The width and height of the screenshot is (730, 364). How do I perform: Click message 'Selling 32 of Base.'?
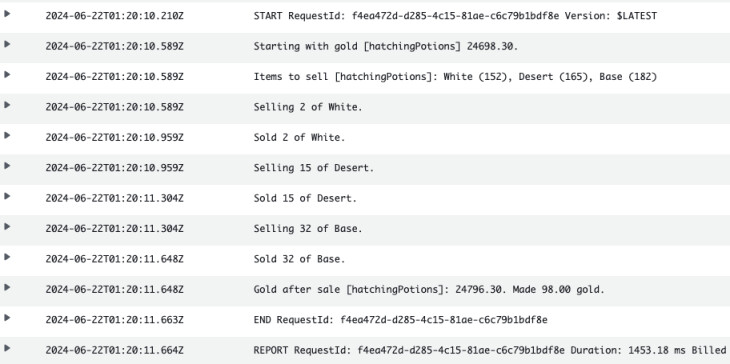(x=308, y=229)
